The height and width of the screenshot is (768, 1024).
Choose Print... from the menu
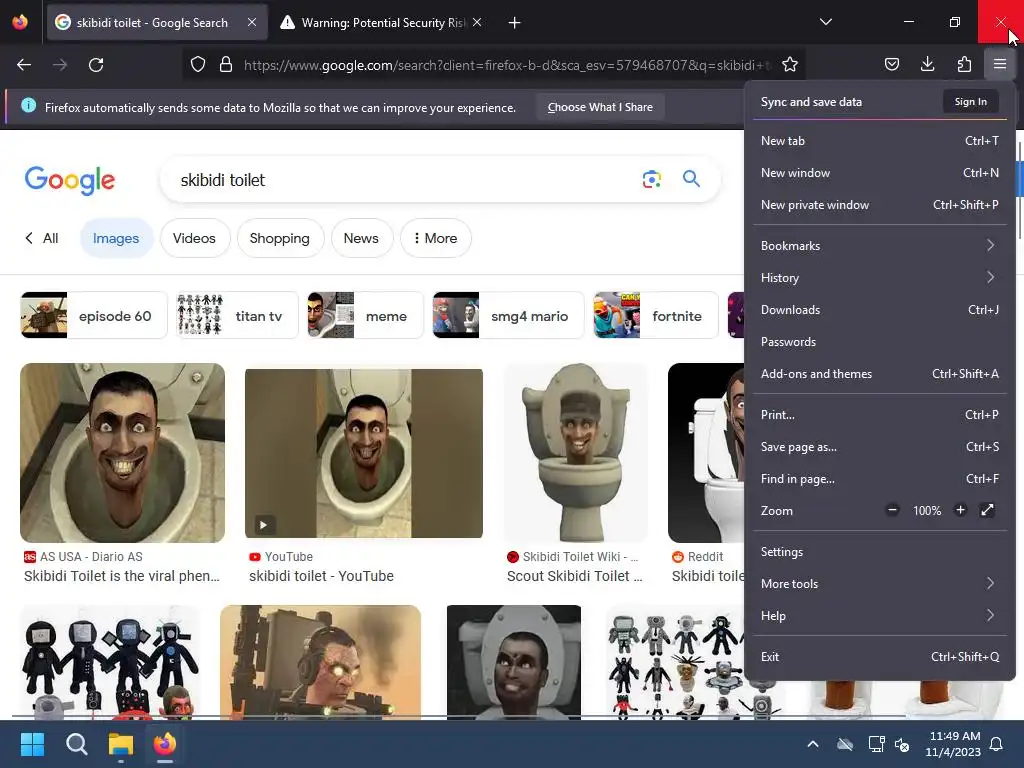tap(880, 415)
